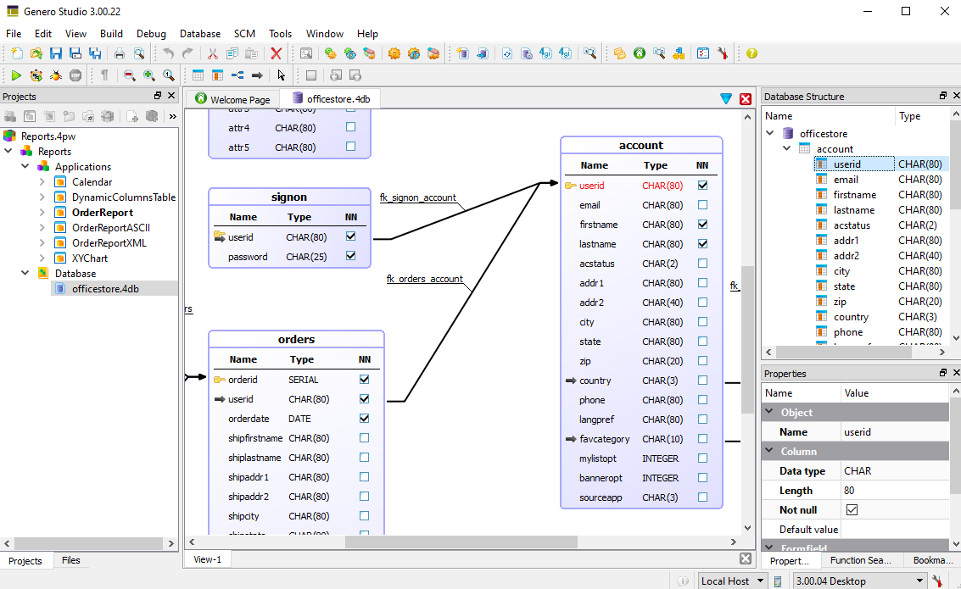Collapse the Applications node in Projects tree
Image resolution: width=961 pixels, height=589 pixels.
tap(24, 166)
